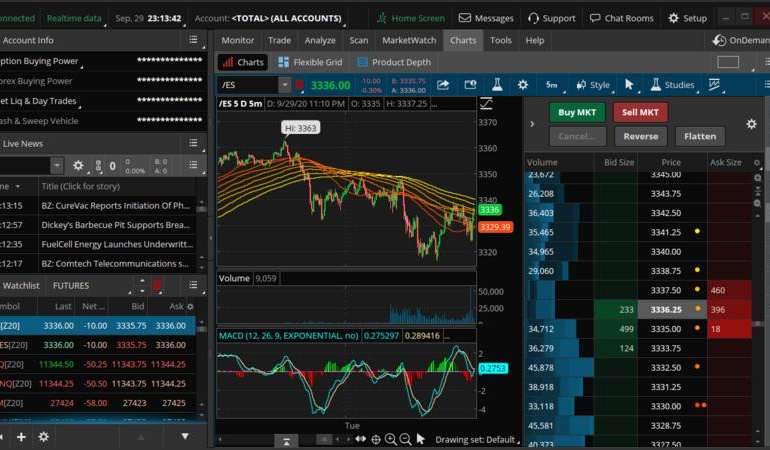The width and height of the screenshot is (770, 450).
Task: Open the news filter settings gear
Action: point(78,166)
